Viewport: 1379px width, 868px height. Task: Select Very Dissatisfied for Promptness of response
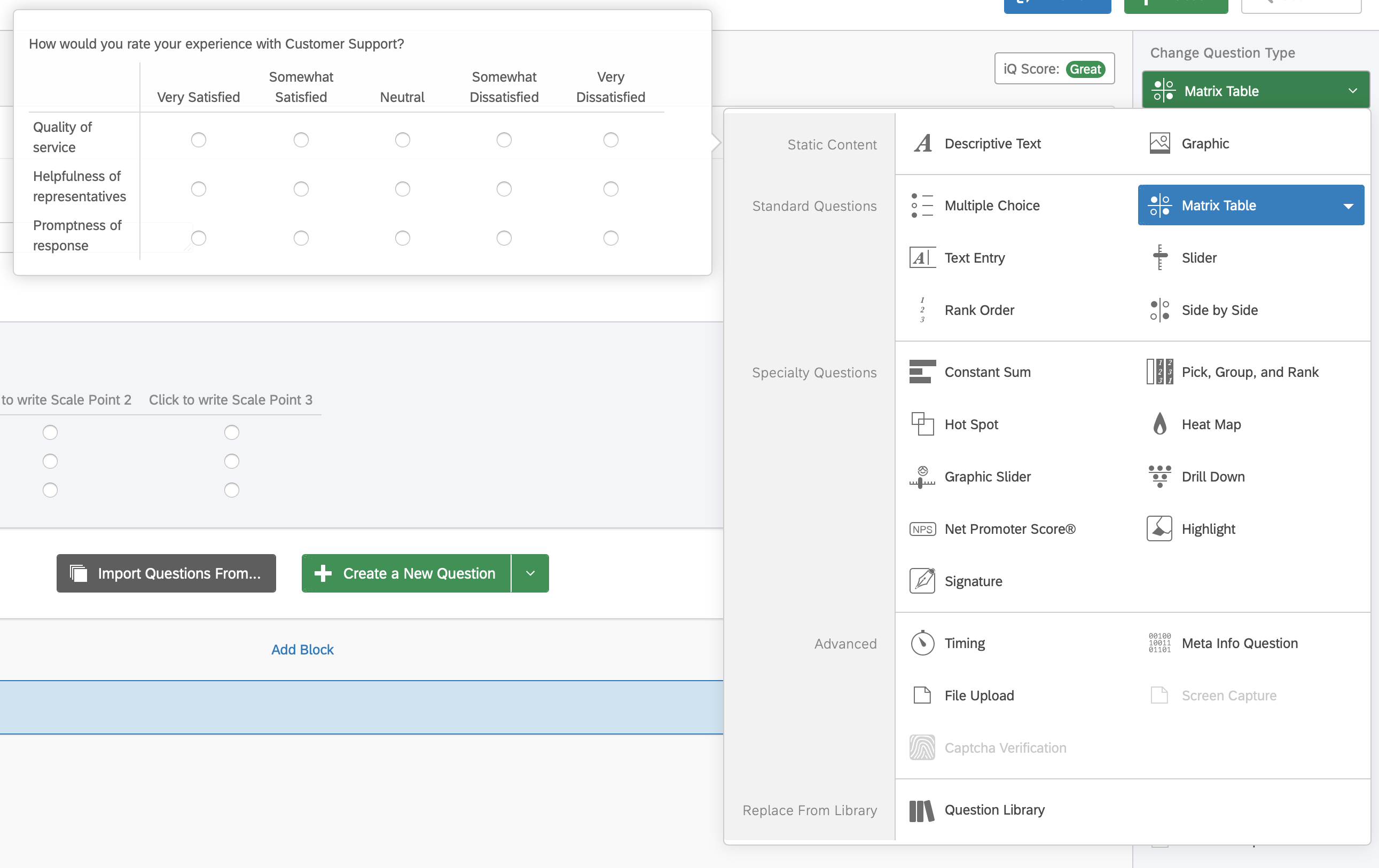[x=610, y=238]
